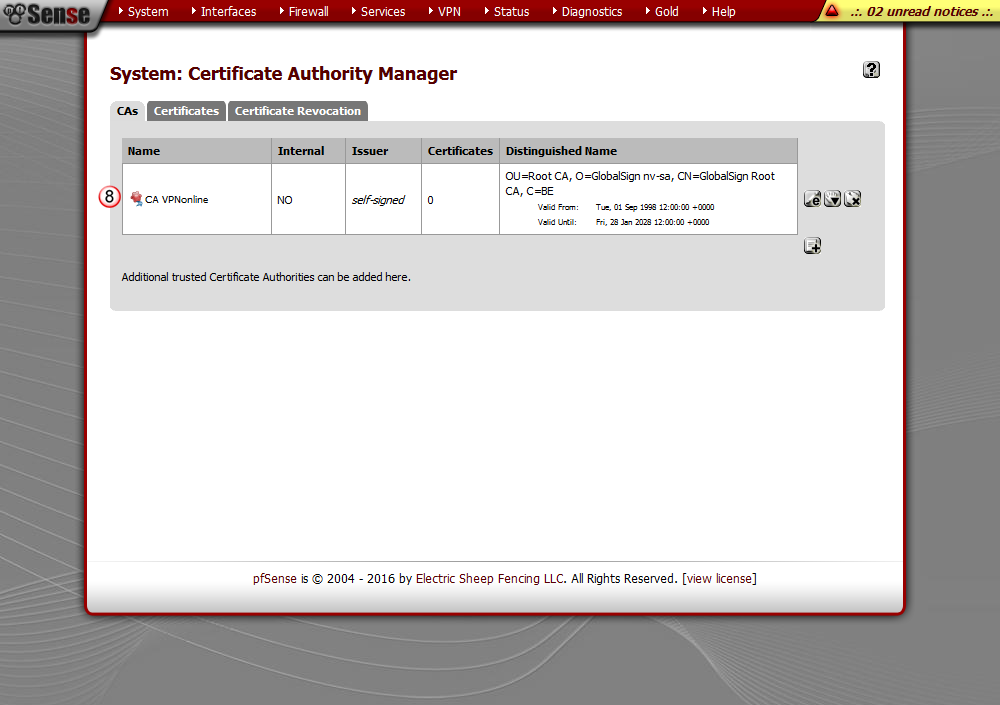The image size is (1000, 705).
Task: Edit the CA VPNonline certificate authority
Action: tap(812, 199)
